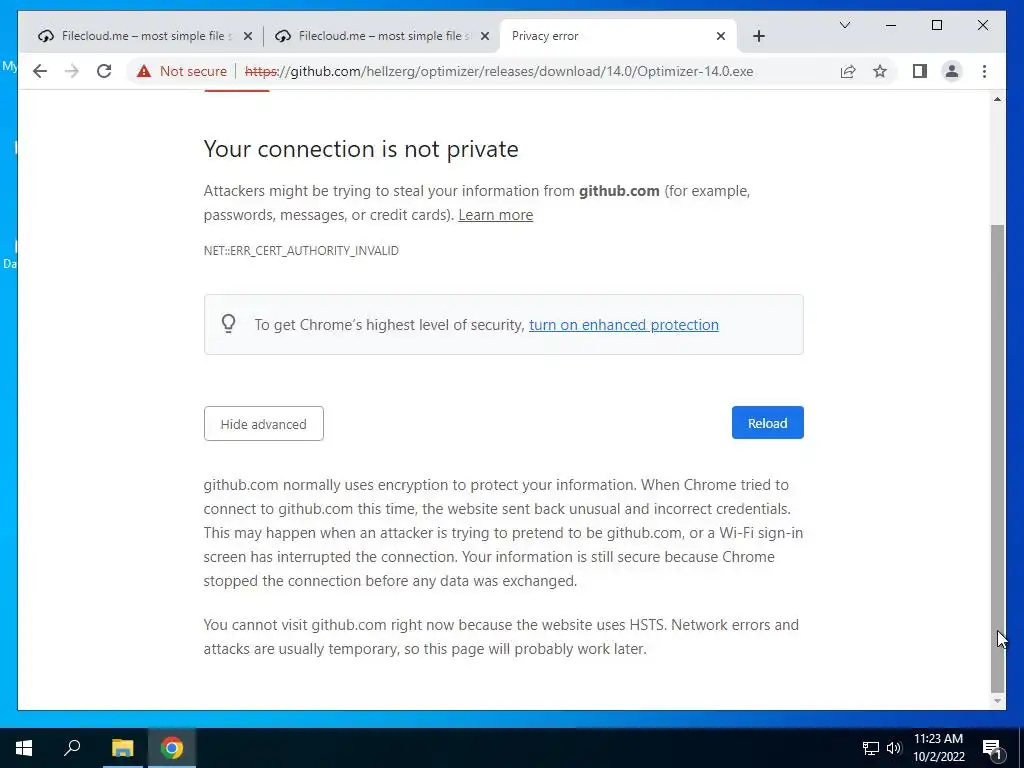
Task: Collapse details with Hide advanced
Action: pyautogui.click(x=263, y=424)
